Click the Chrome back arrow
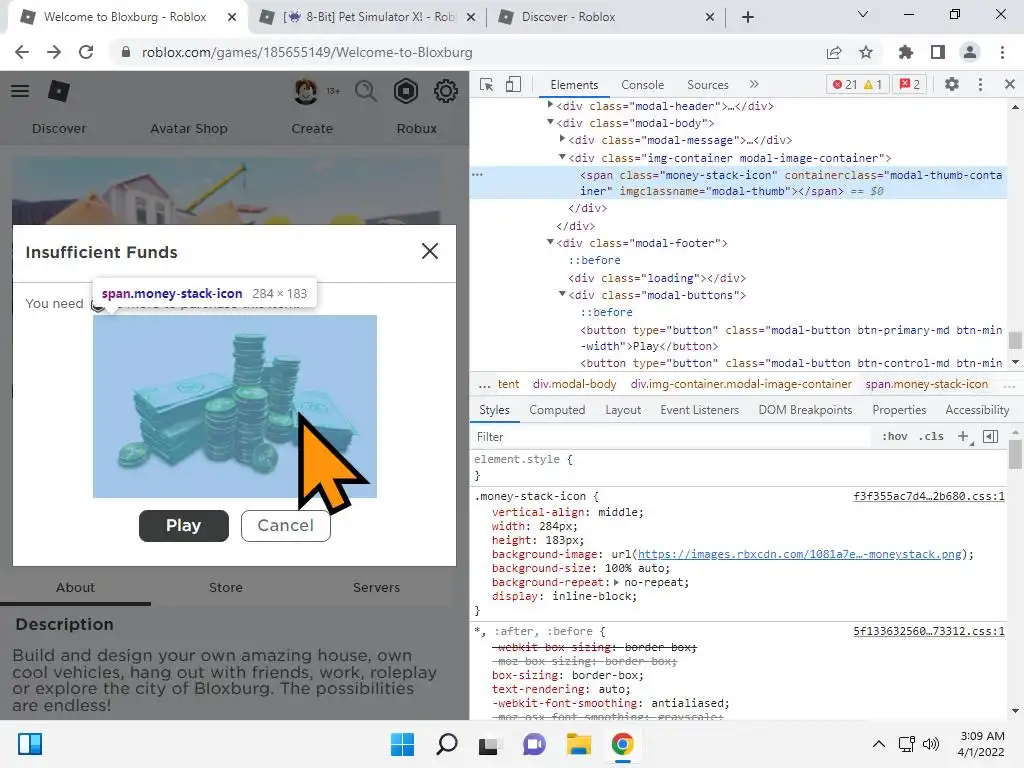This screenshot has width=1024, height=768. click(x=22, y=52)
